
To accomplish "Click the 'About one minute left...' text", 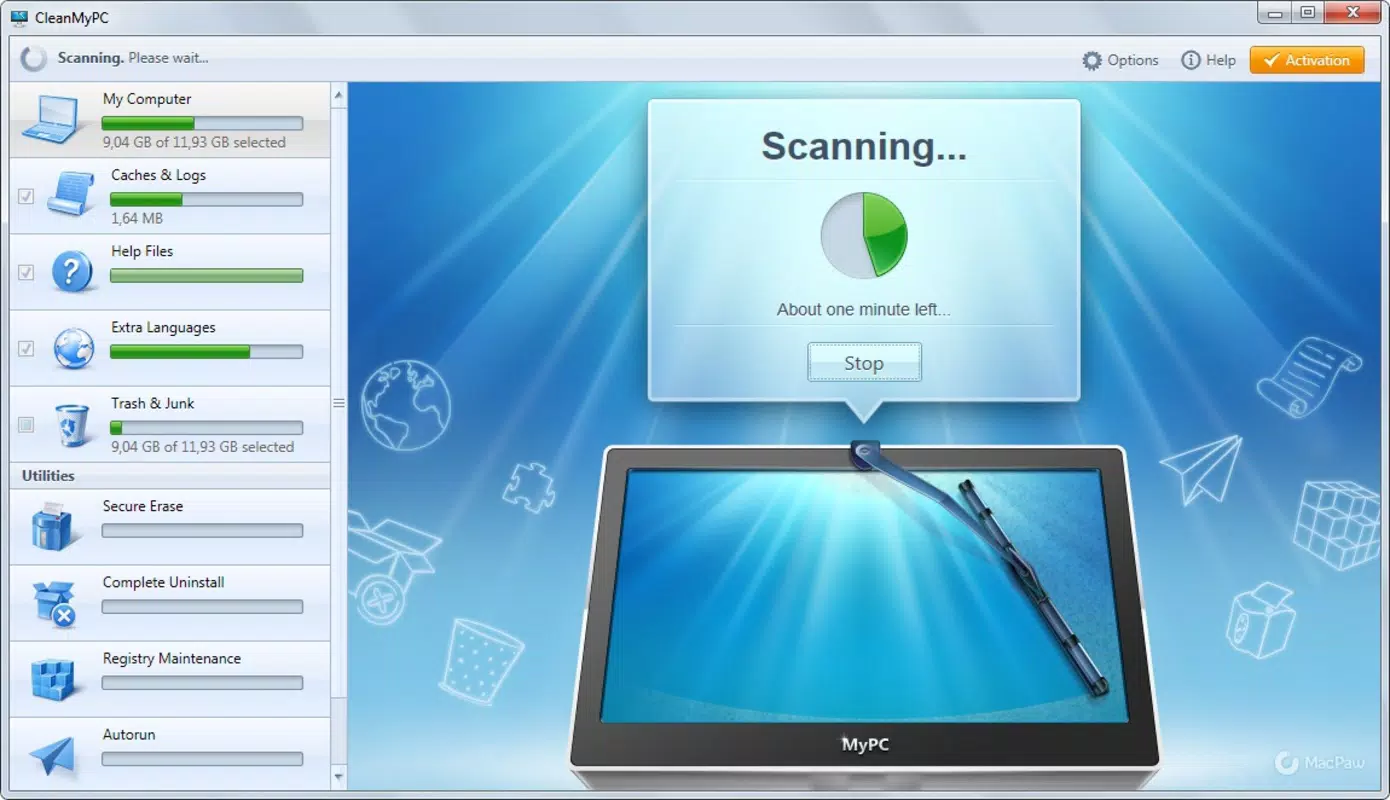I will [x=864, y=310].
